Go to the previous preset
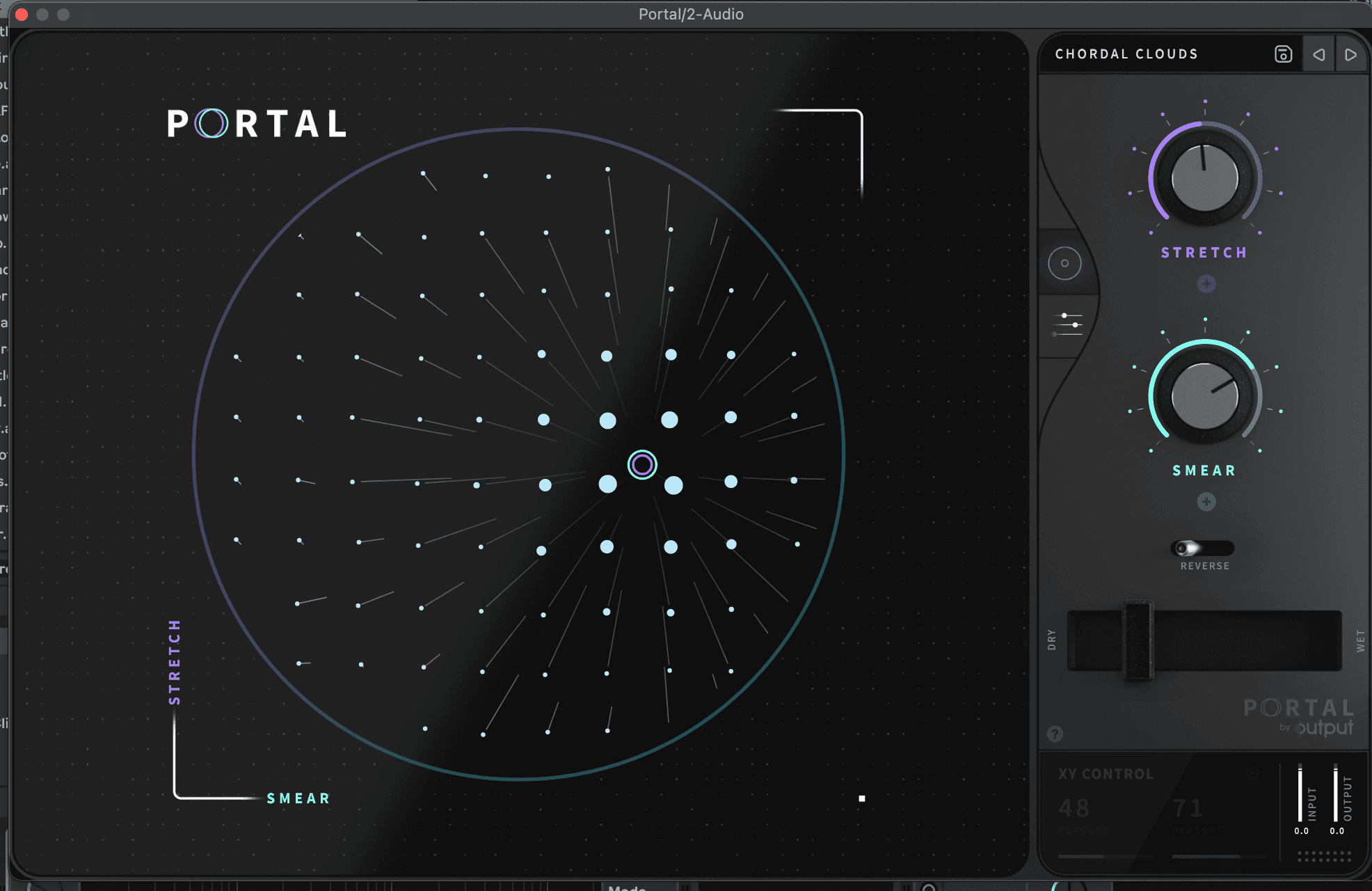Viewport: 1372px width, 891px height. [x=1318, y=54]
